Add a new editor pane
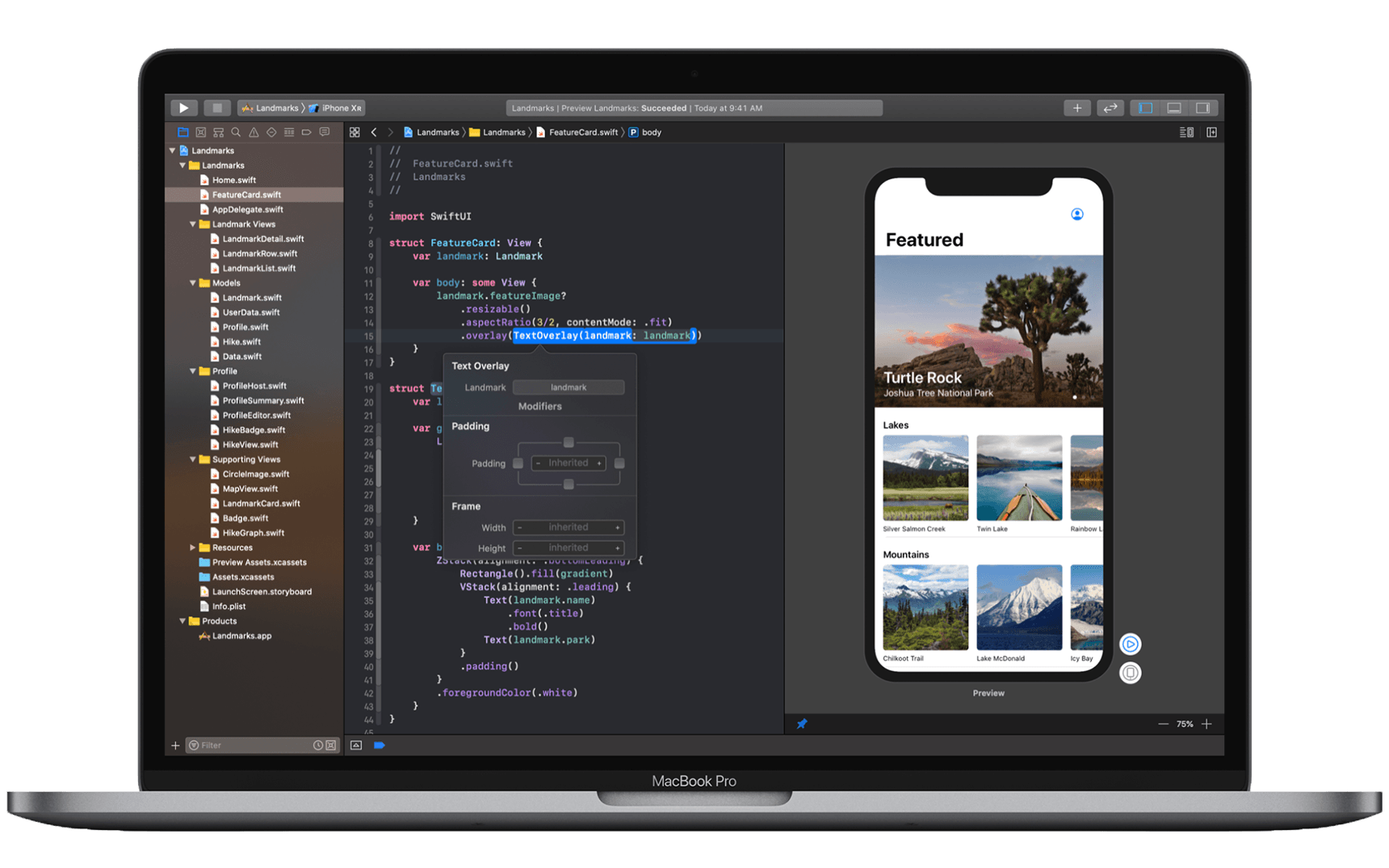Viewport: 1389px width, 868px height. (1212, 132)
